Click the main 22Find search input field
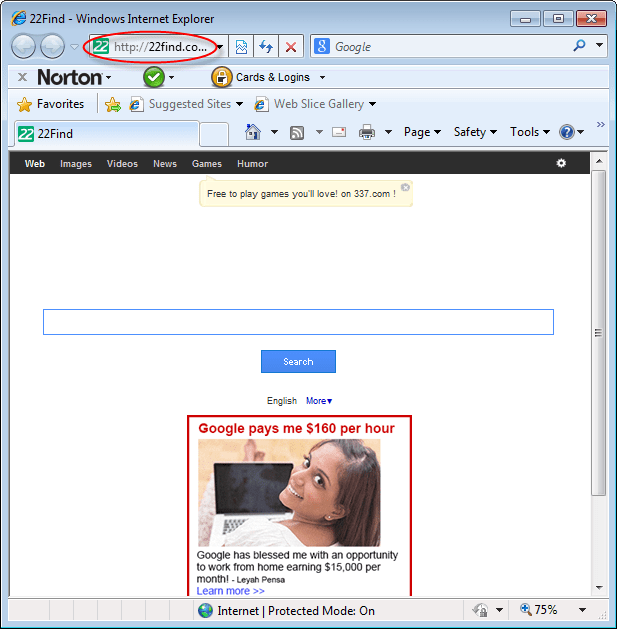This screenshot has width=617, height=629. 298,322
